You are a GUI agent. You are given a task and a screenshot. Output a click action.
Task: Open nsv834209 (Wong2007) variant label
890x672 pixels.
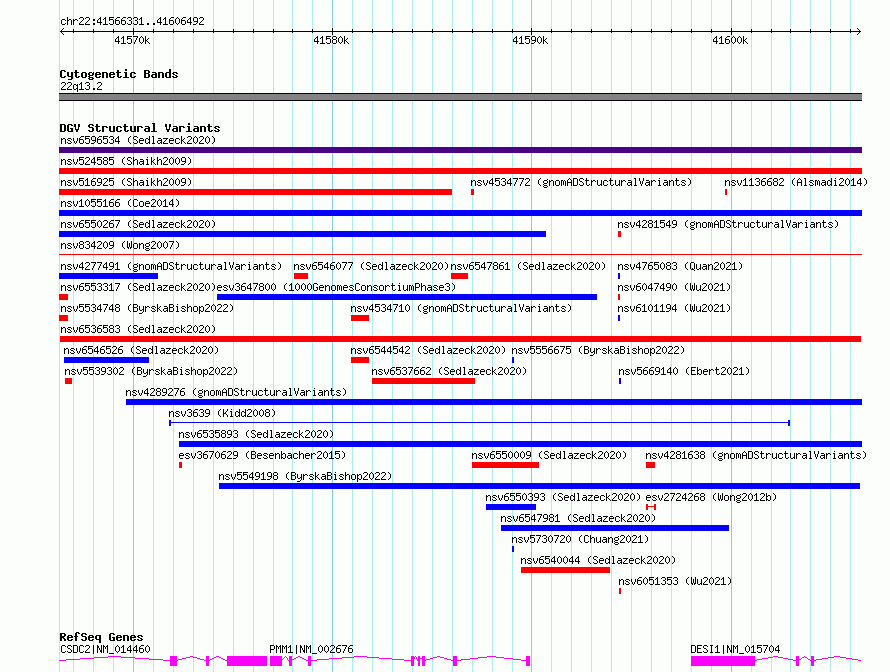coord(120,245)
